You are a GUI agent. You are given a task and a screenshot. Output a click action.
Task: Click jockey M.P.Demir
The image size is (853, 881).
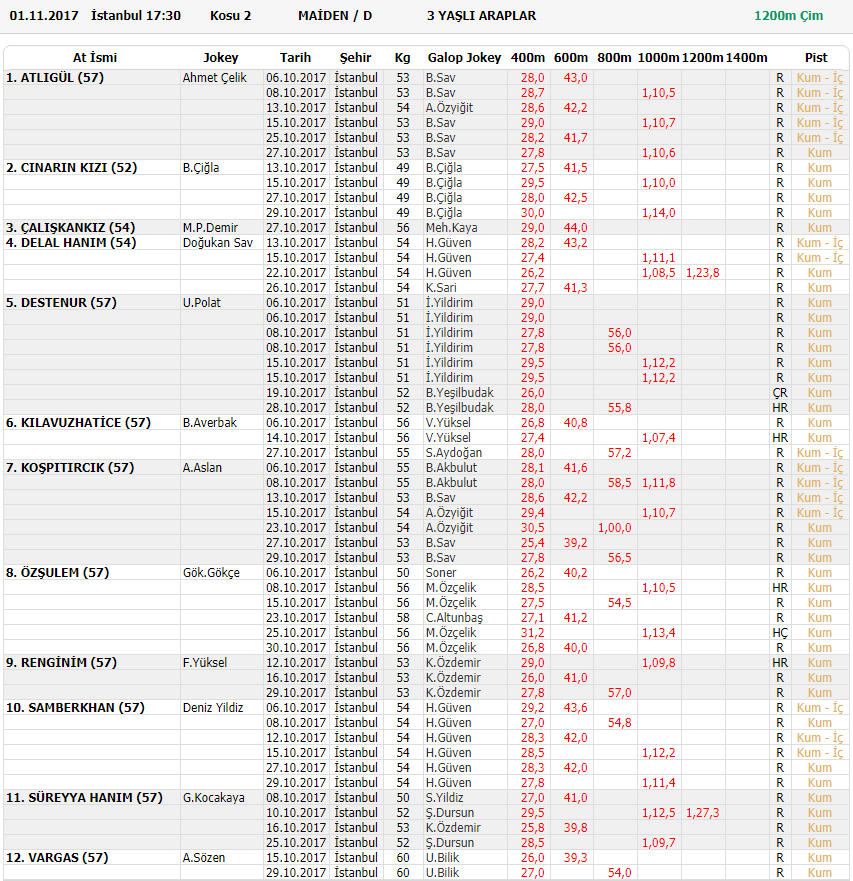pyautogui.click(x=210, y=228)
